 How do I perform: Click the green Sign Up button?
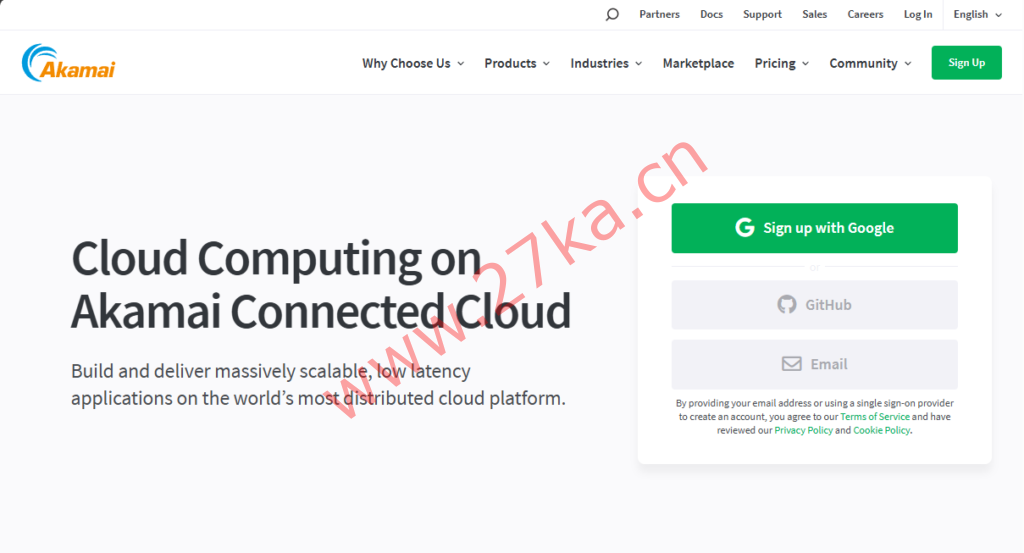(x=967, y=63)
